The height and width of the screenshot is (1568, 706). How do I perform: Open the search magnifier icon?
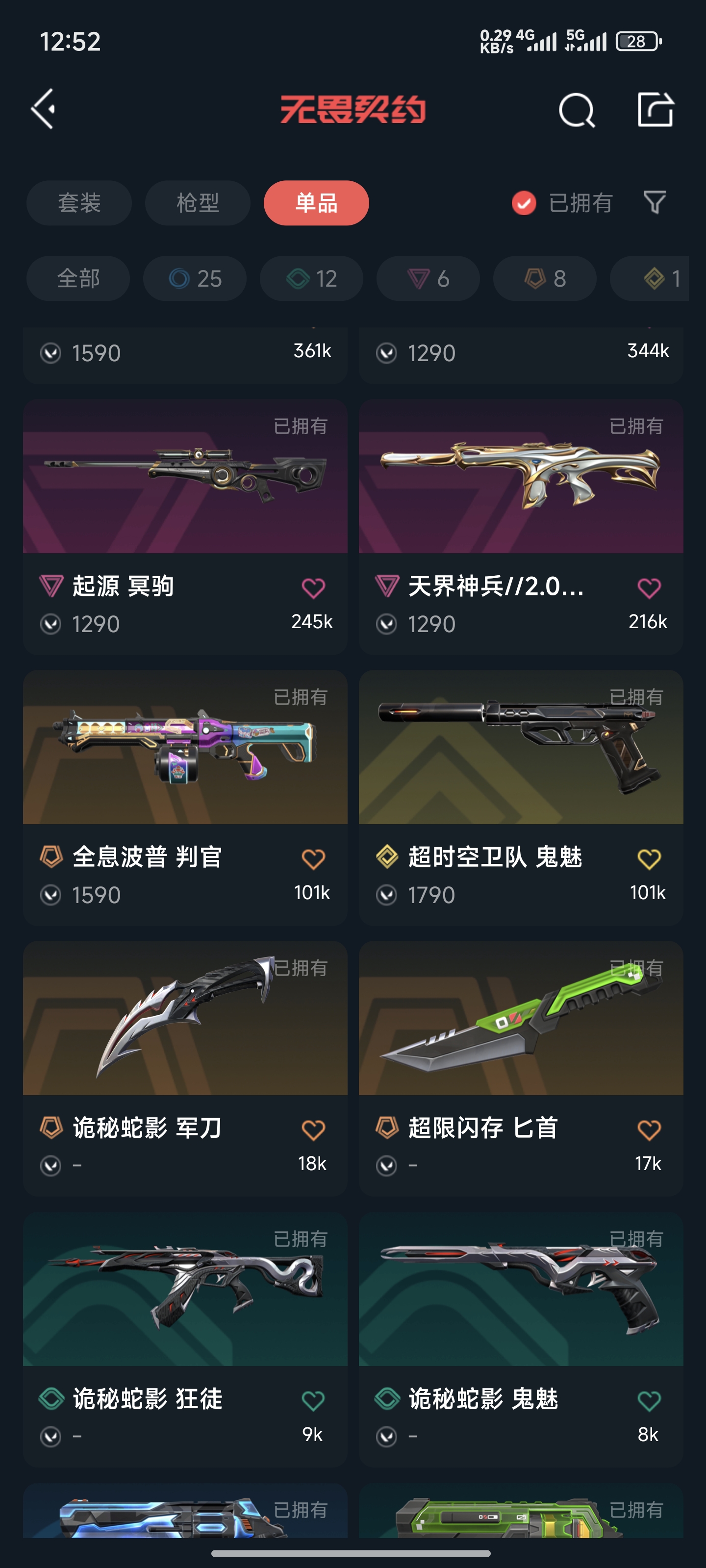[x=576, y=110]
